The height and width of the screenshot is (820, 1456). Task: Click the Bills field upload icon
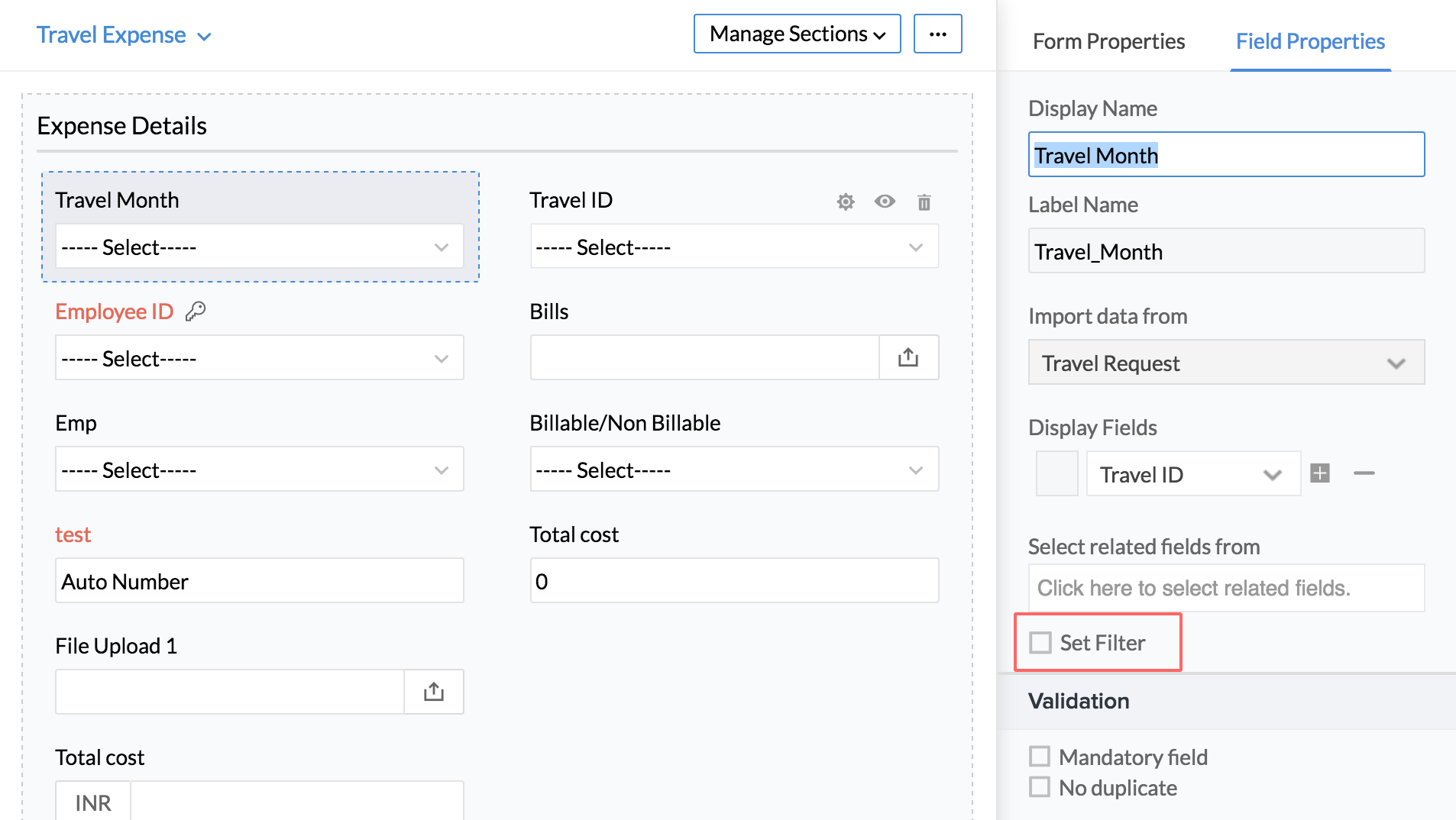908,357
